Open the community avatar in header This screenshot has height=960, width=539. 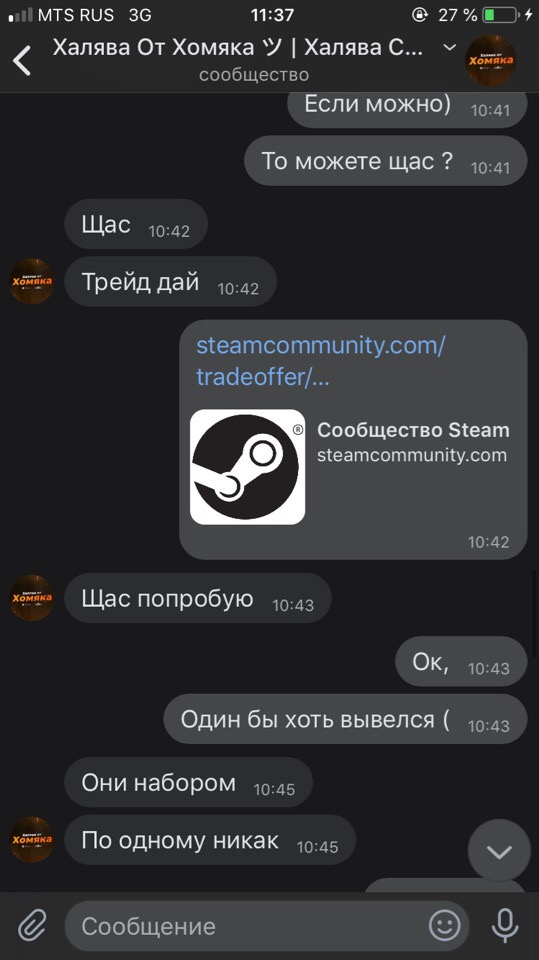pos(491,60)
